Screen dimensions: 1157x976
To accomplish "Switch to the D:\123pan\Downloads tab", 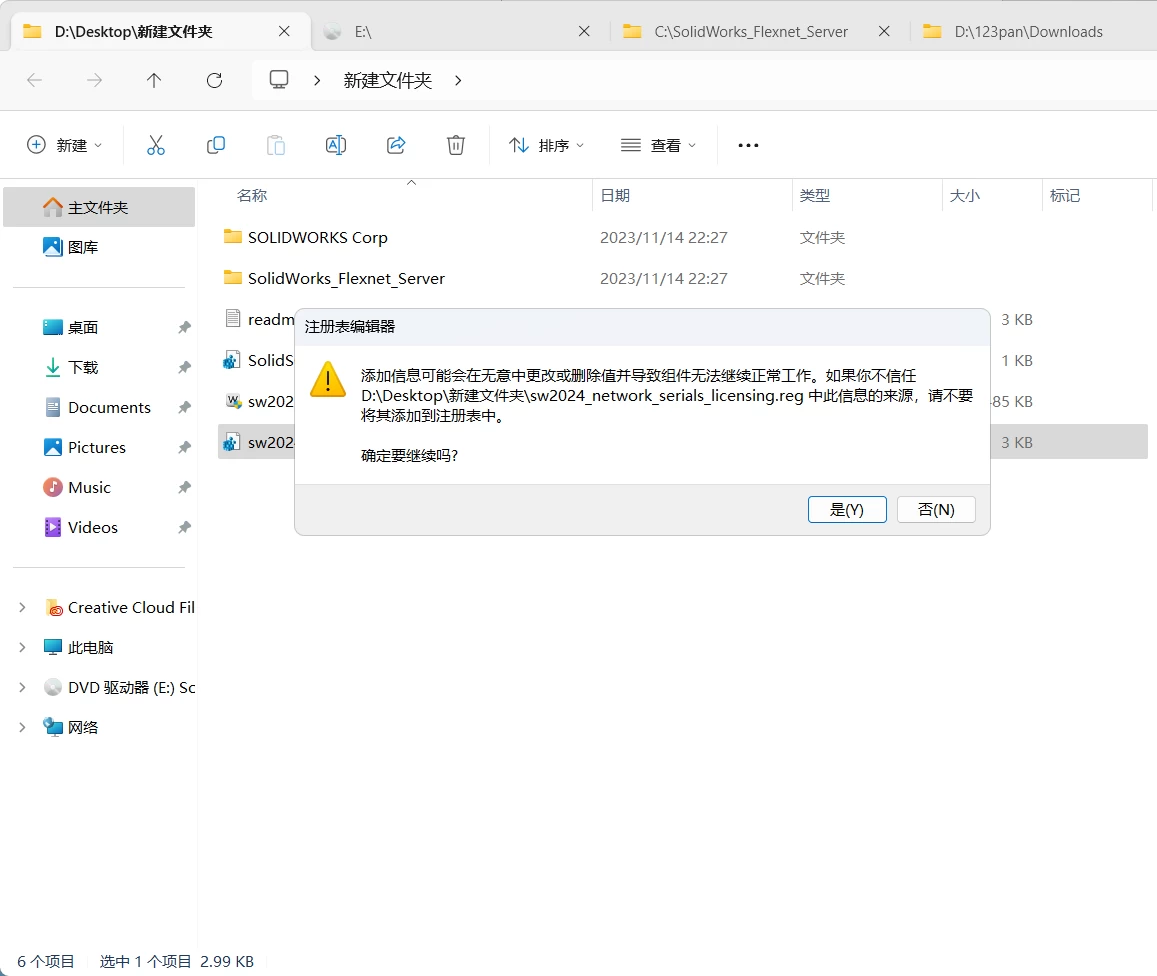I will (1028, 31).
